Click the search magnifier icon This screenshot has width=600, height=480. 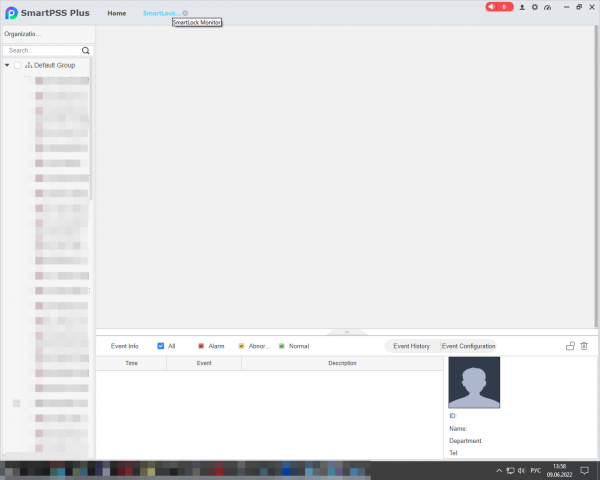pos(86,51)
